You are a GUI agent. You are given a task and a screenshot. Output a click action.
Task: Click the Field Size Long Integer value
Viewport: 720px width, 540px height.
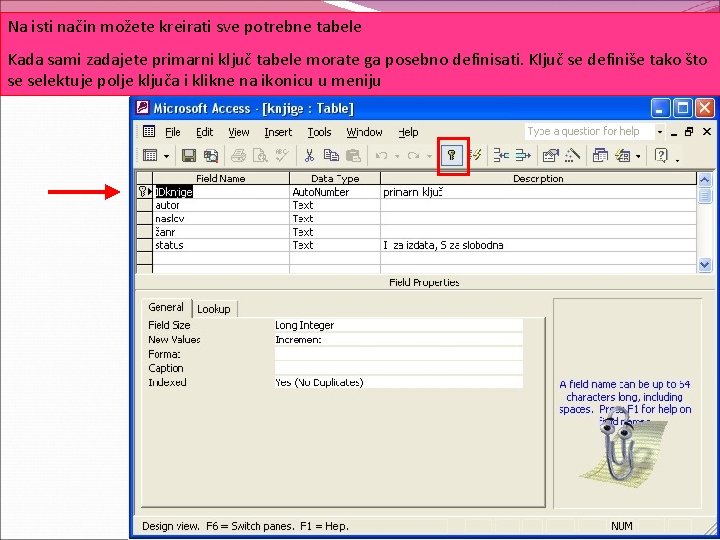click(399, 326)
